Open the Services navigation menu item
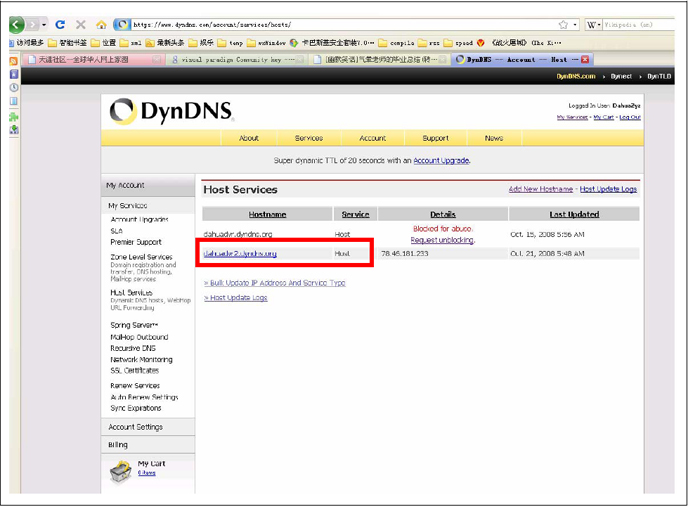 309,138
